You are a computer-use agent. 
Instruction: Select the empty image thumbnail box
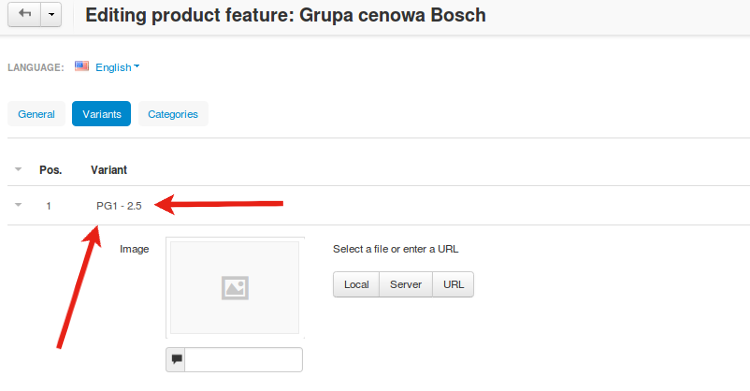pyautogui.click(x=235, y=288)
